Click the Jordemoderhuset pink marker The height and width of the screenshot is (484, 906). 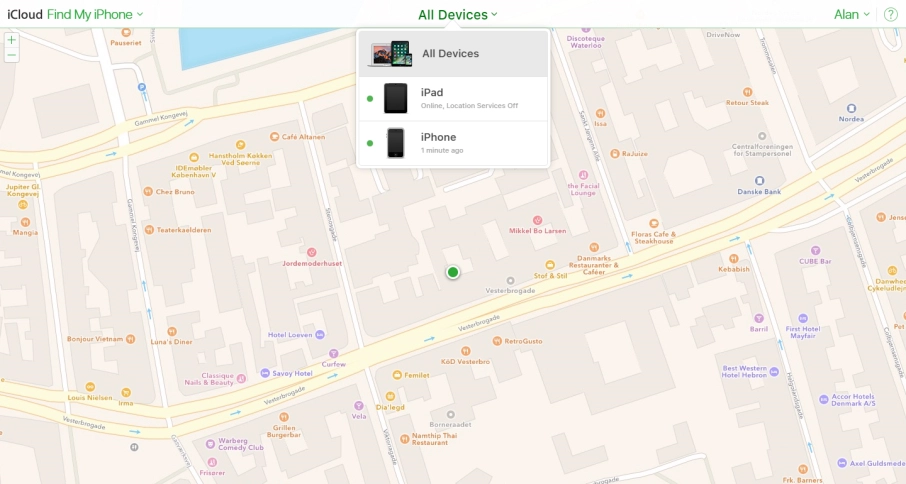pyautogui.click(x=311, y=252)
